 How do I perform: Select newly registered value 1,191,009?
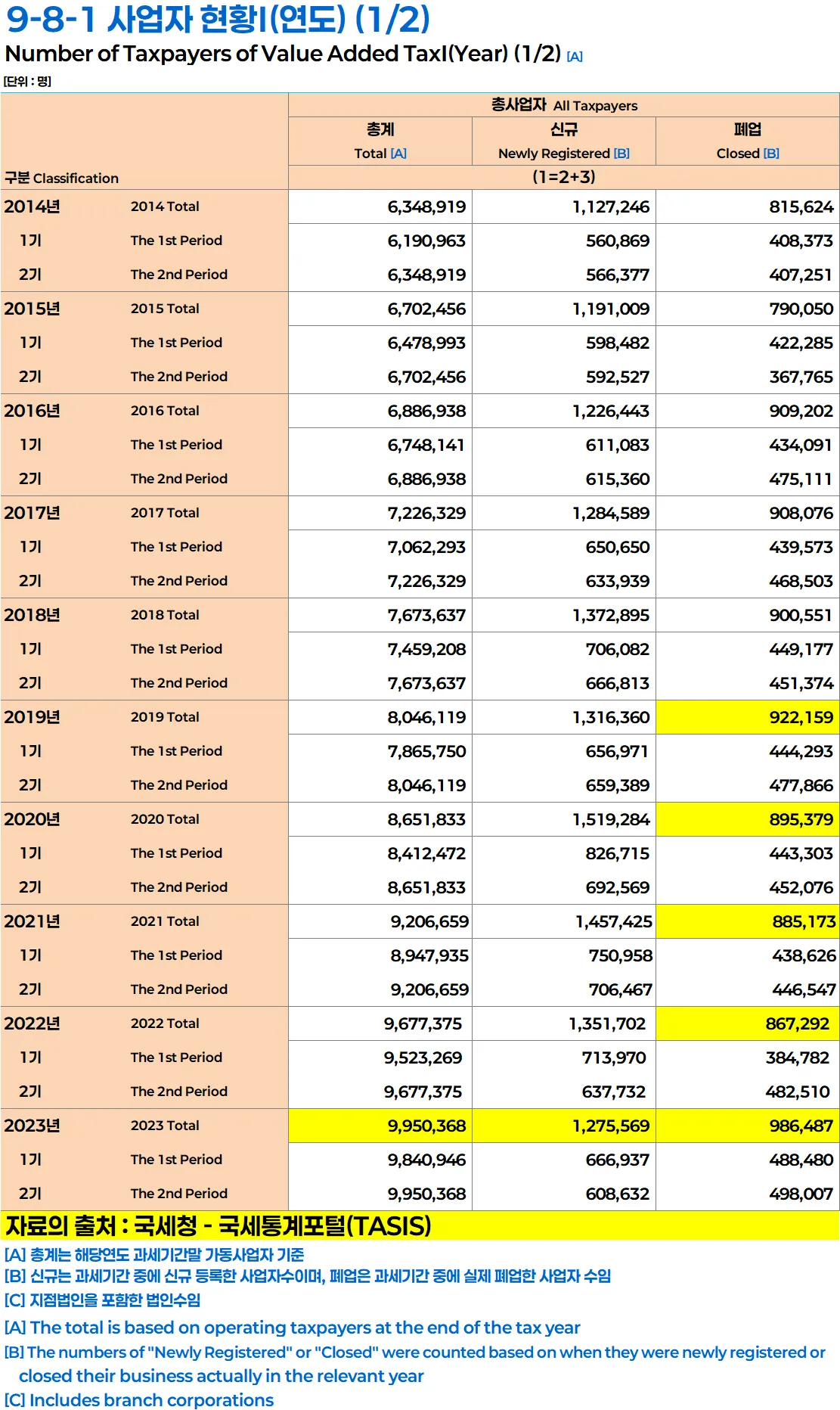pos(611,309)
